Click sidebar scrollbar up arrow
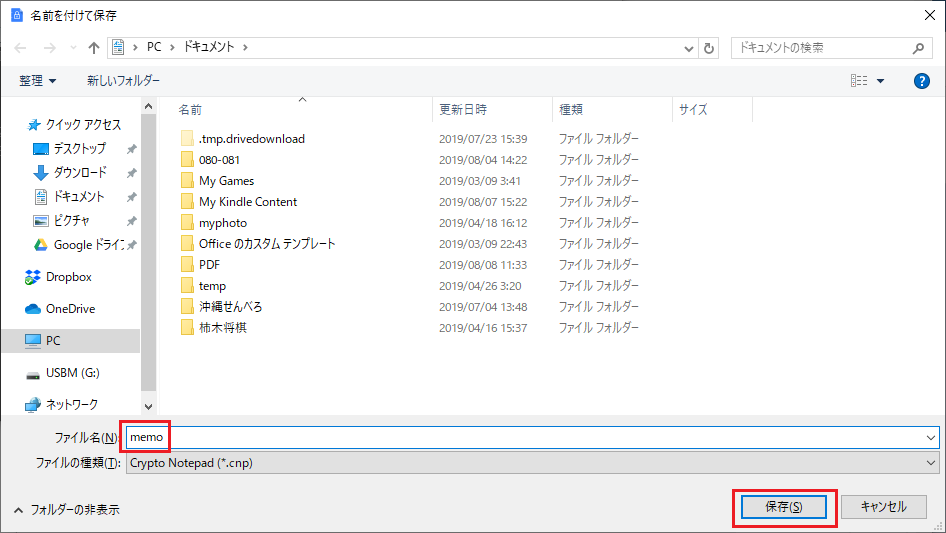 148,106
